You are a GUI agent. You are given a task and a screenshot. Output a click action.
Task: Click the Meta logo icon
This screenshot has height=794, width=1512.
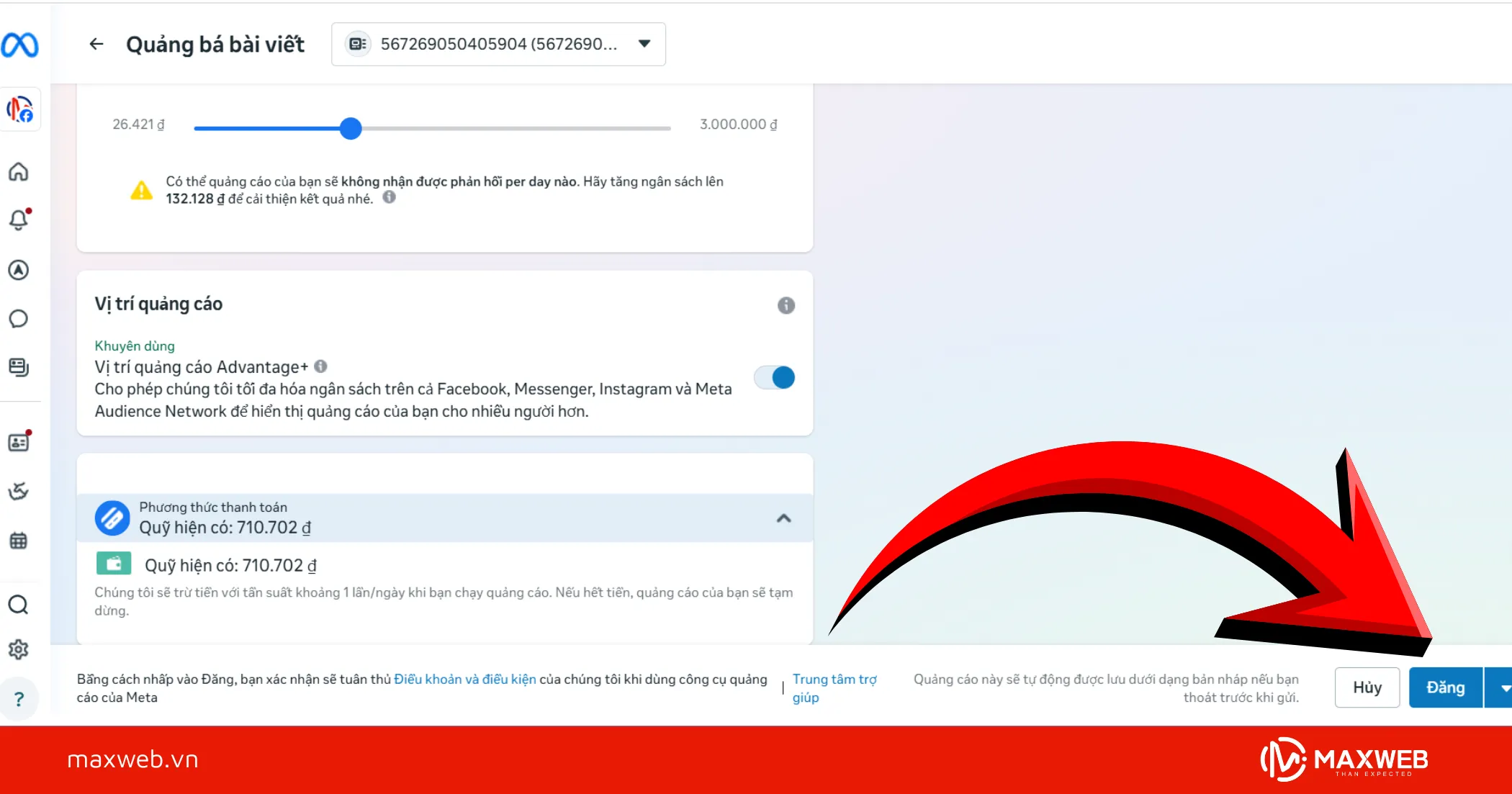[19, 45]
